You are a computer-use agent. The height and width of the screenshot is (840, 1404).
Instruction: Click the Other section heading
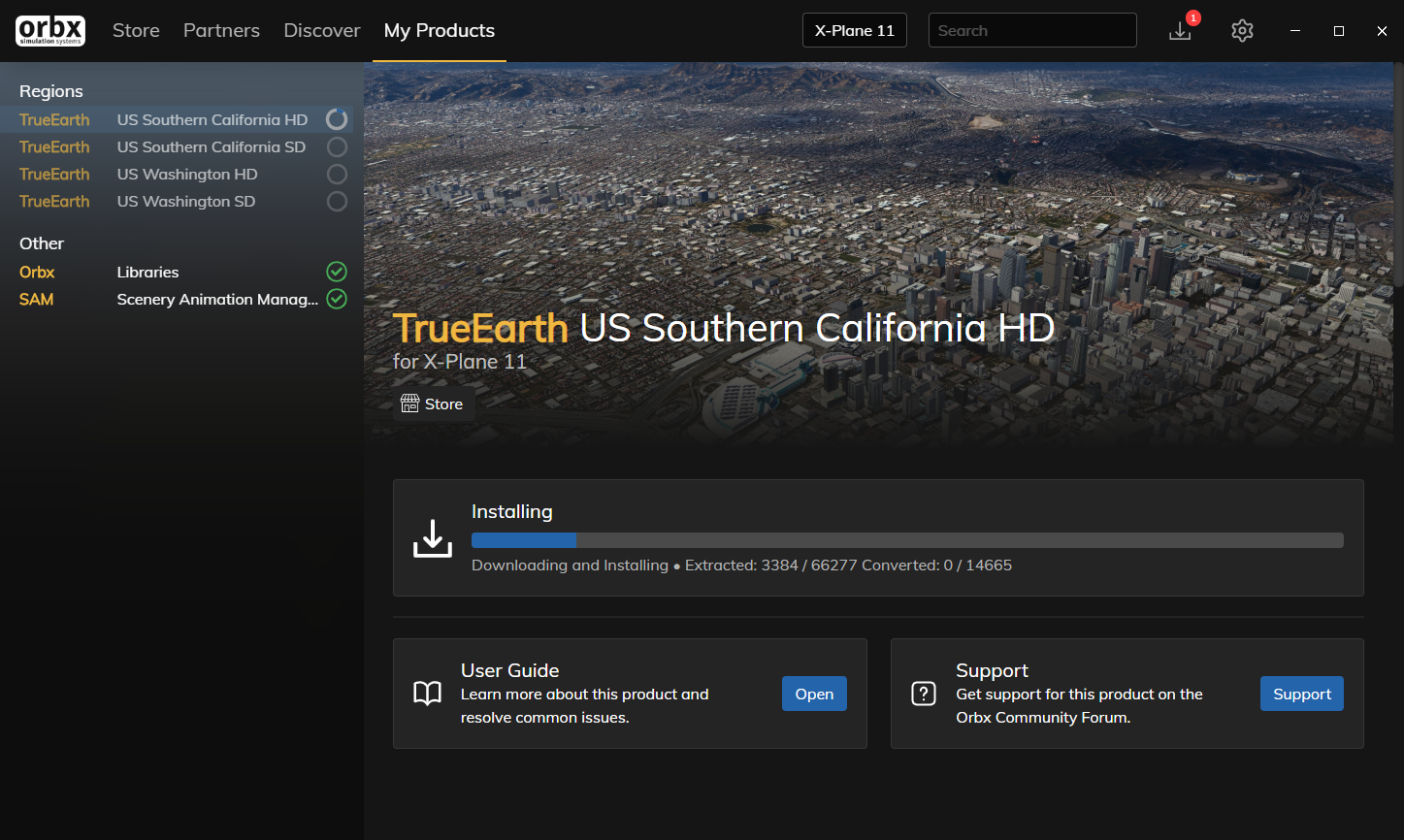[42, 243]
